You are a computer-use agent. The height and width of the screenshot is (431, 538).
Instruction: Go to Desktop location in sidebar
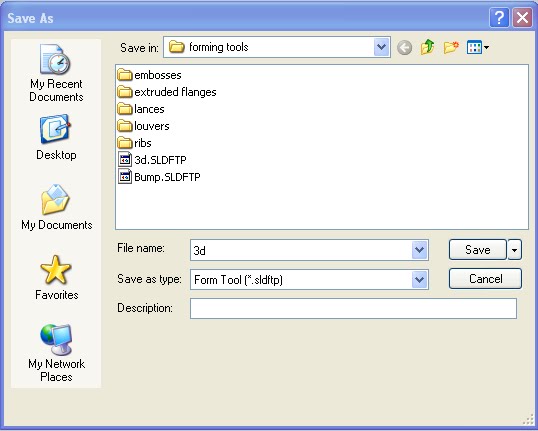pos(56,137)
